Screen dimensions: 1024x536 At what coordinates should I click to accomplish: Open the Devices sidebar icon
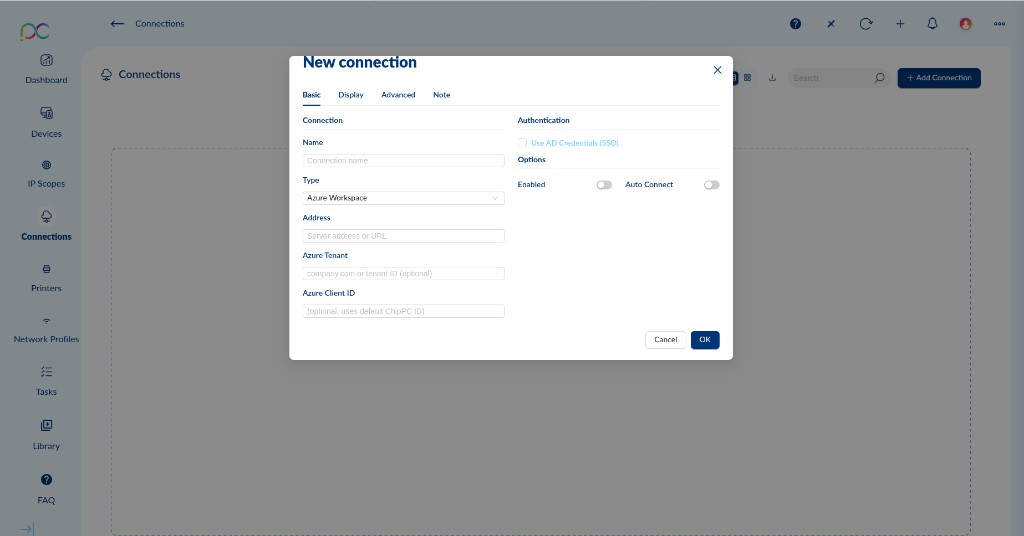46,113
